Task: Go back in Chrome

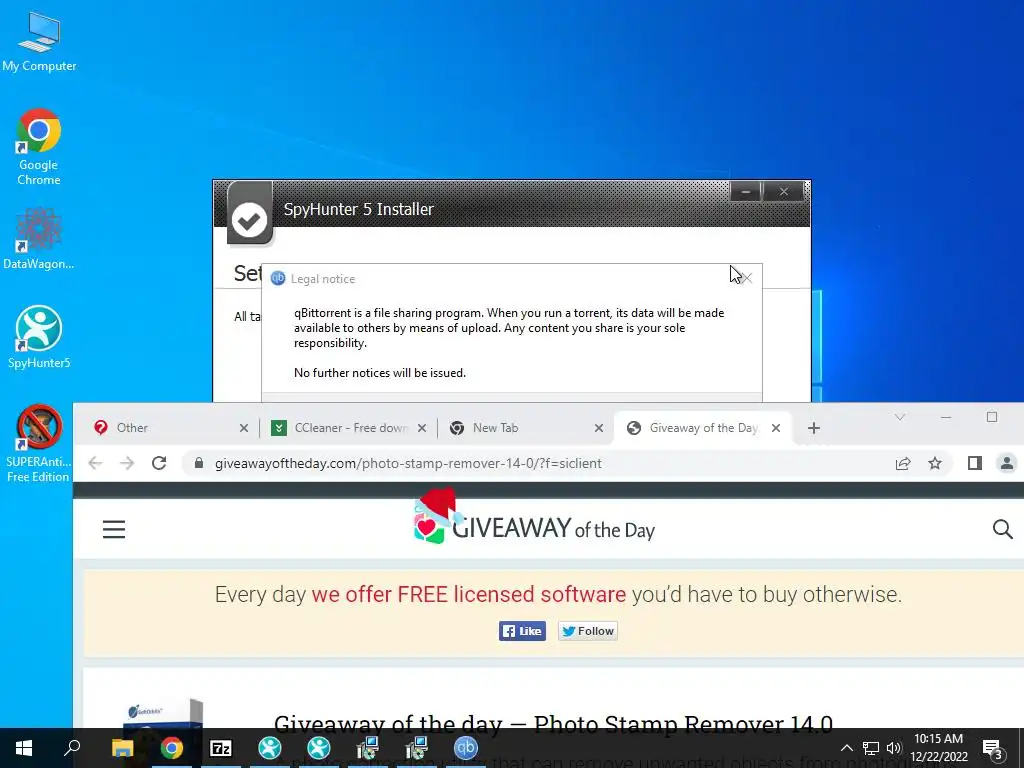Action: coord(95,463)
